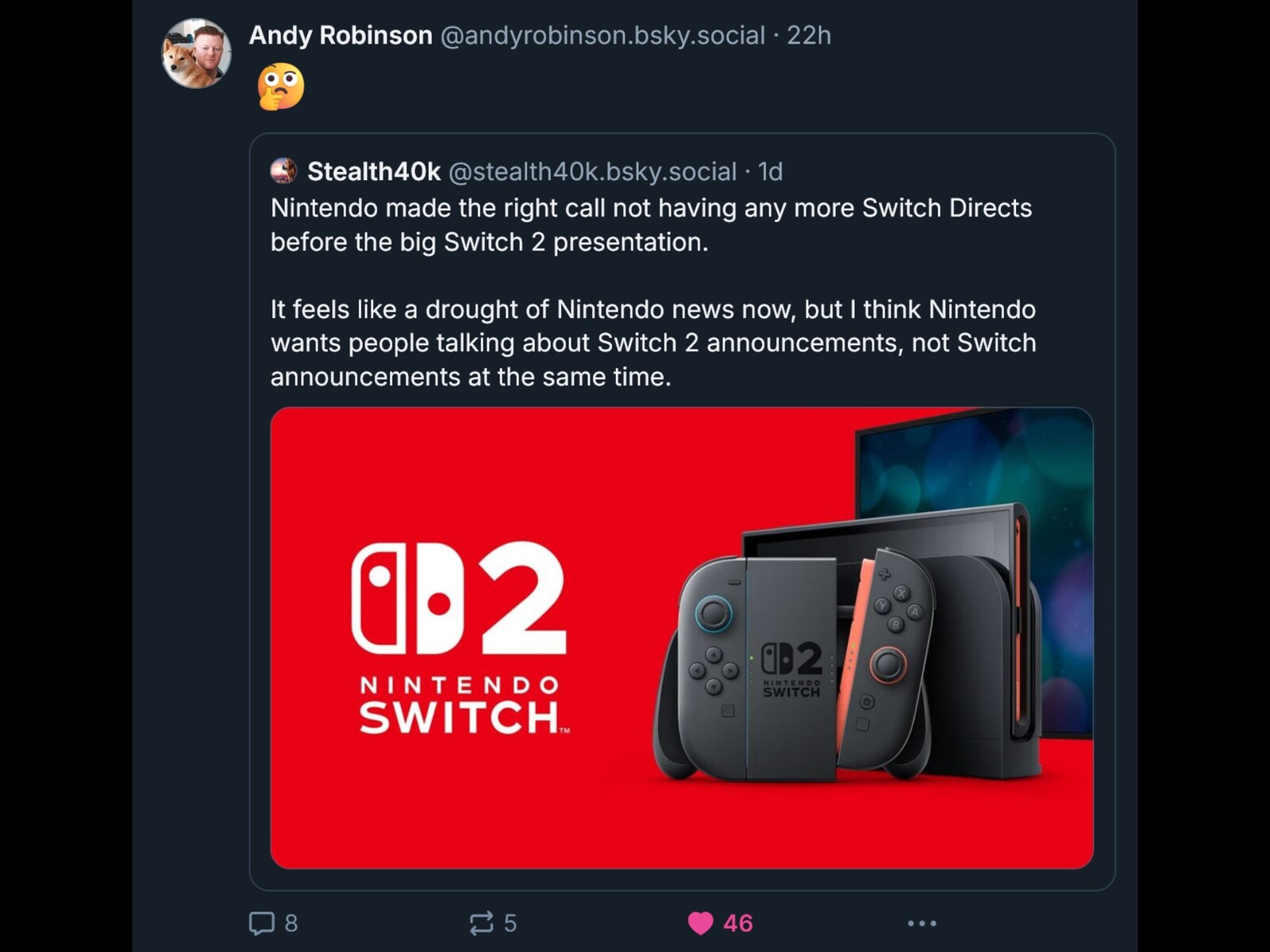The height and width of the screenshot is (952, 1270).
Task: Click the thinking face emoji
Action: (x=281, y=86)
